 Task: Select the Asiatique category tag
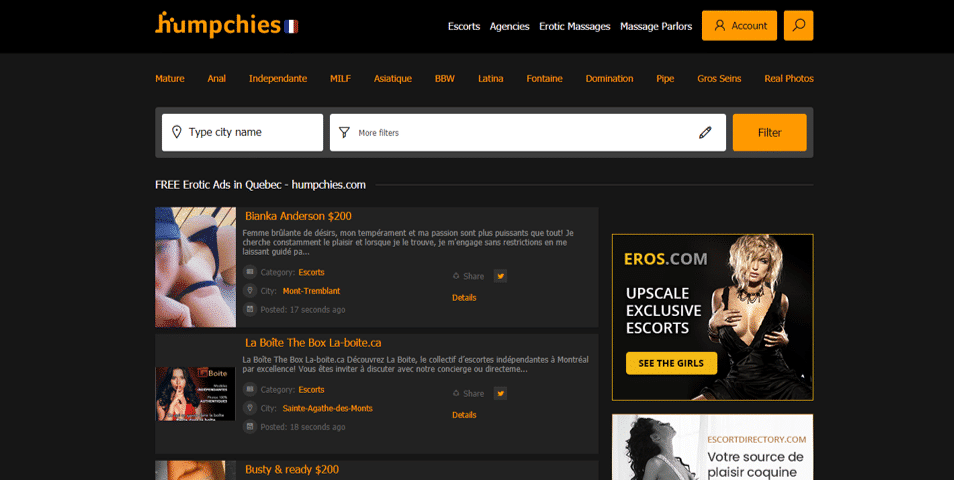point(393,78)
